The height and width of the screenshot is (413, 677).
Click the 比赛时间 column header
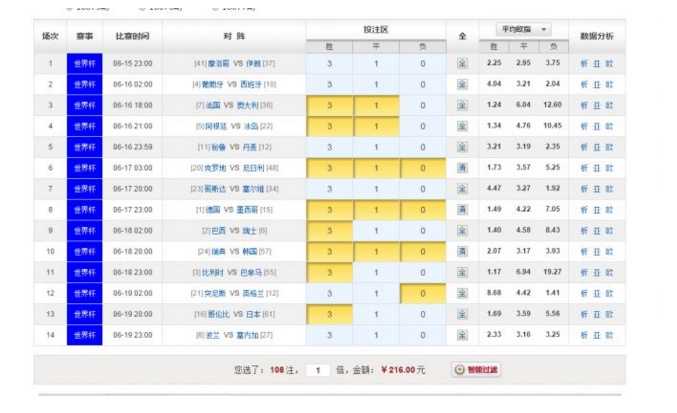tap(132, 36)
